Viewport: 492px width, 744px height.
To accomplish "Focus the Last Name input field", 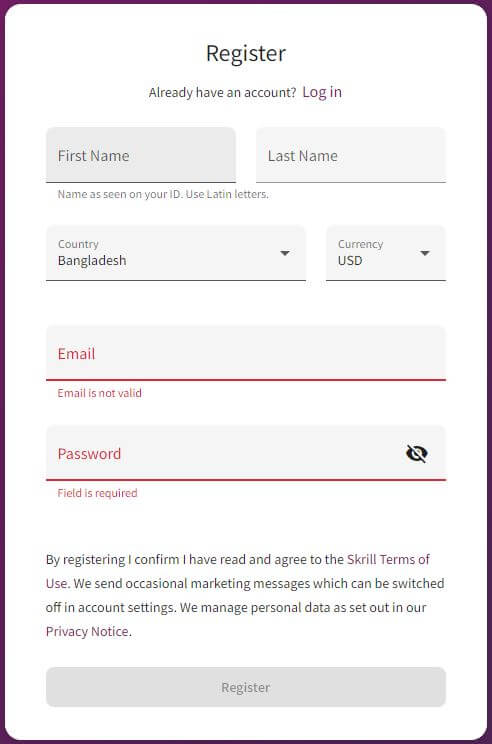I will click(x=351, y=155).
